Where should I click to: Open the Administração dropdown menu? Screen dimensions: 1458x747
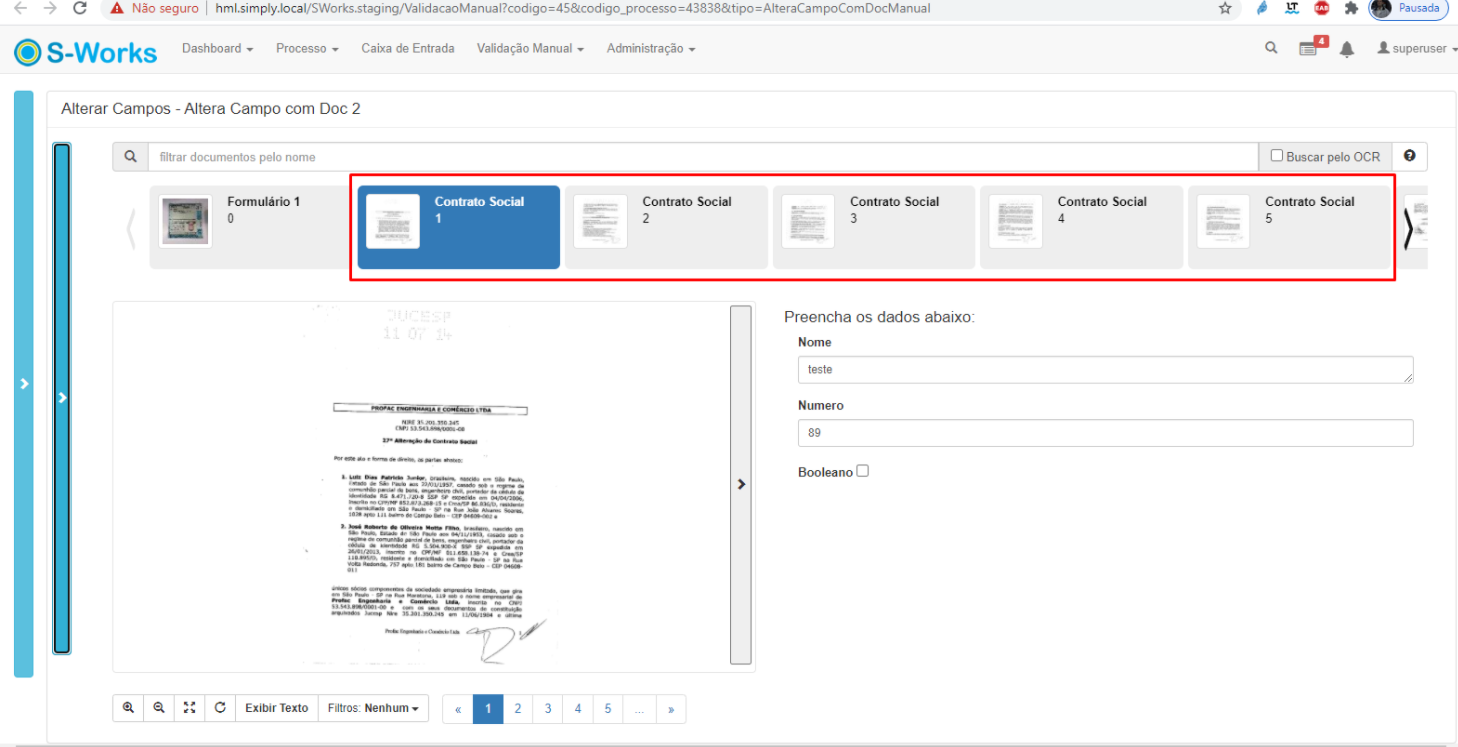(x=650, y=48)
